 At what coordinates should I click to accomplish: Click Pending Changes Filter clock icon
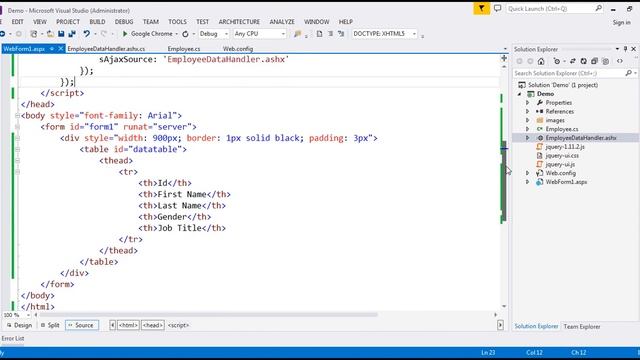[x=557, y=61]
